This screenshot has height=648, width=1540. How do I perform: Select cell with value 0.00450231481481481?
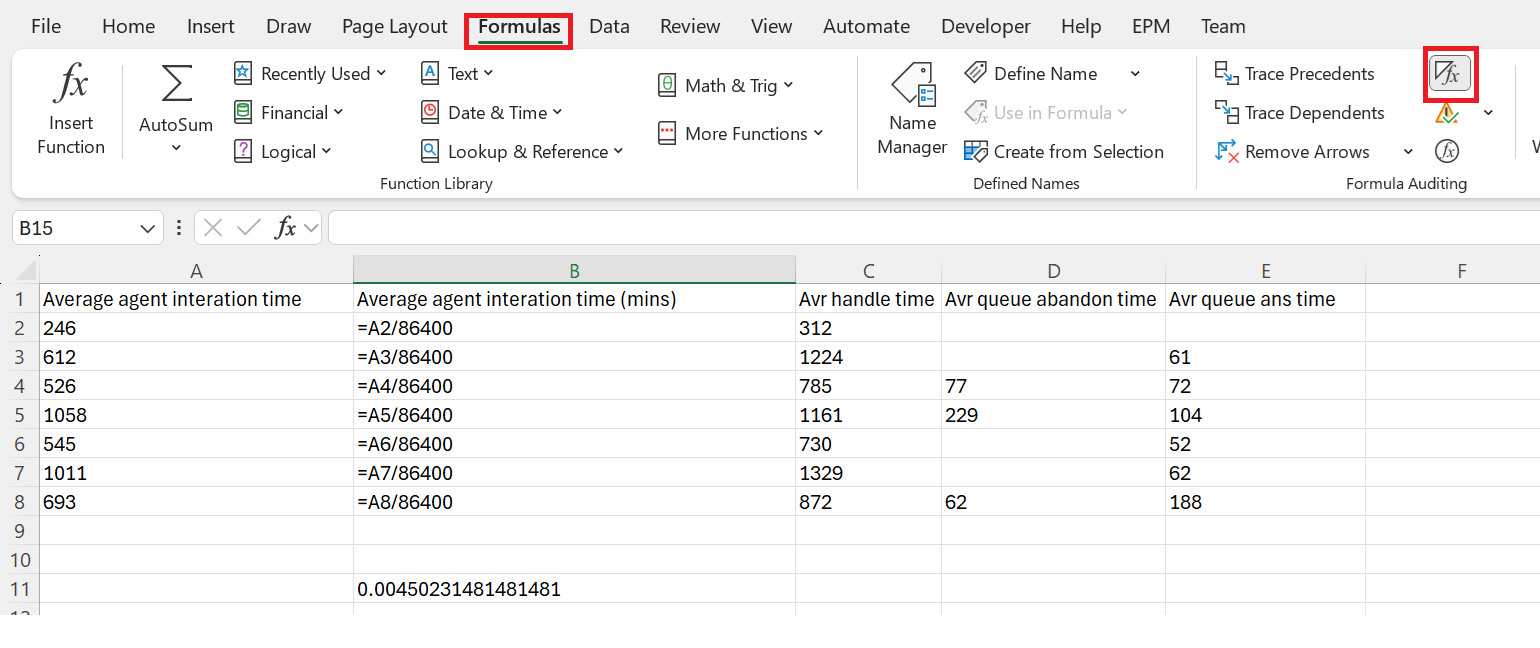click(574, 589)
